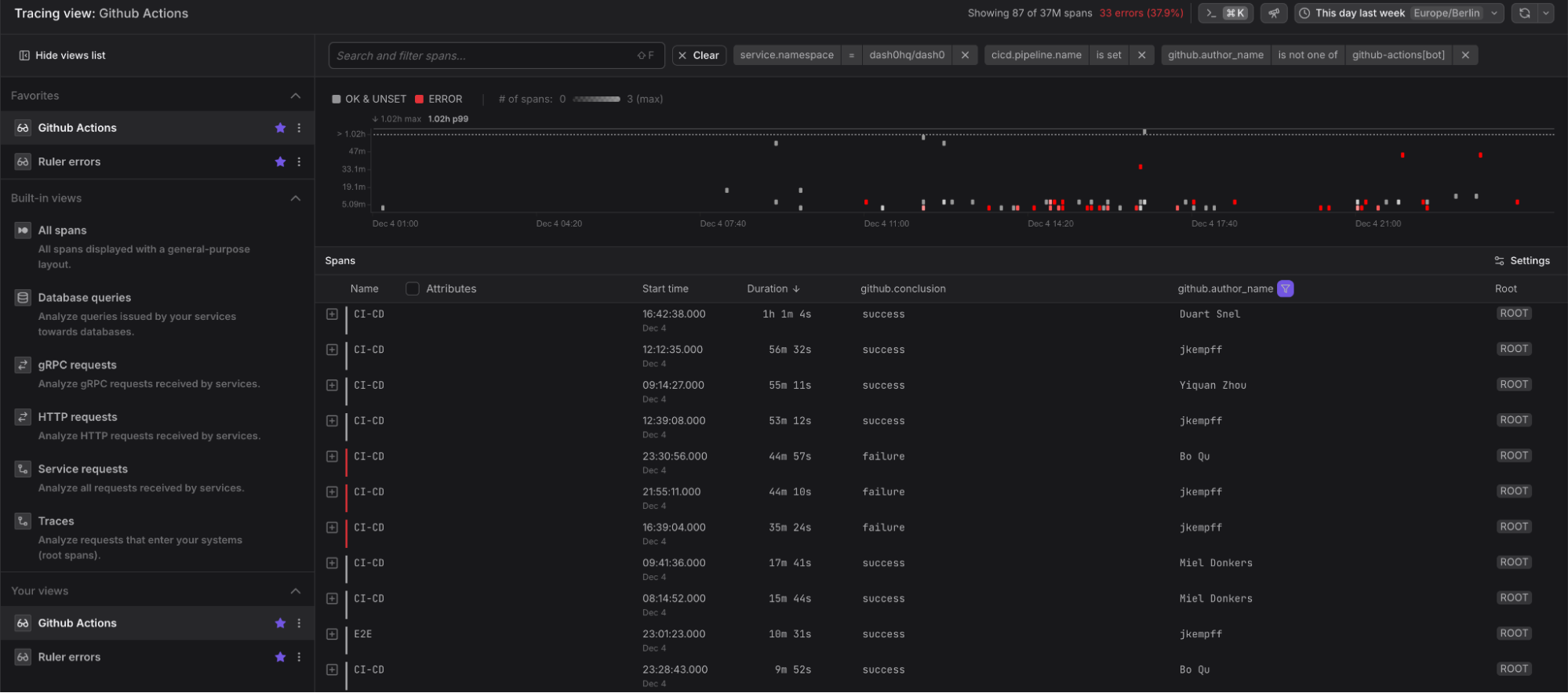Toggle the Attributes checkbox
Image resolution: width=1568 pixels, height=693 pixels.
point(413,288)
